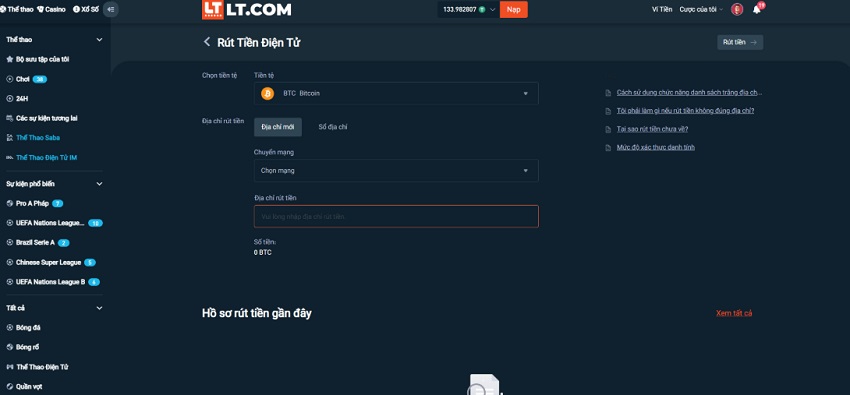
Task: Click the tennis icon beside Quần vợt
Action: (9, 386)
